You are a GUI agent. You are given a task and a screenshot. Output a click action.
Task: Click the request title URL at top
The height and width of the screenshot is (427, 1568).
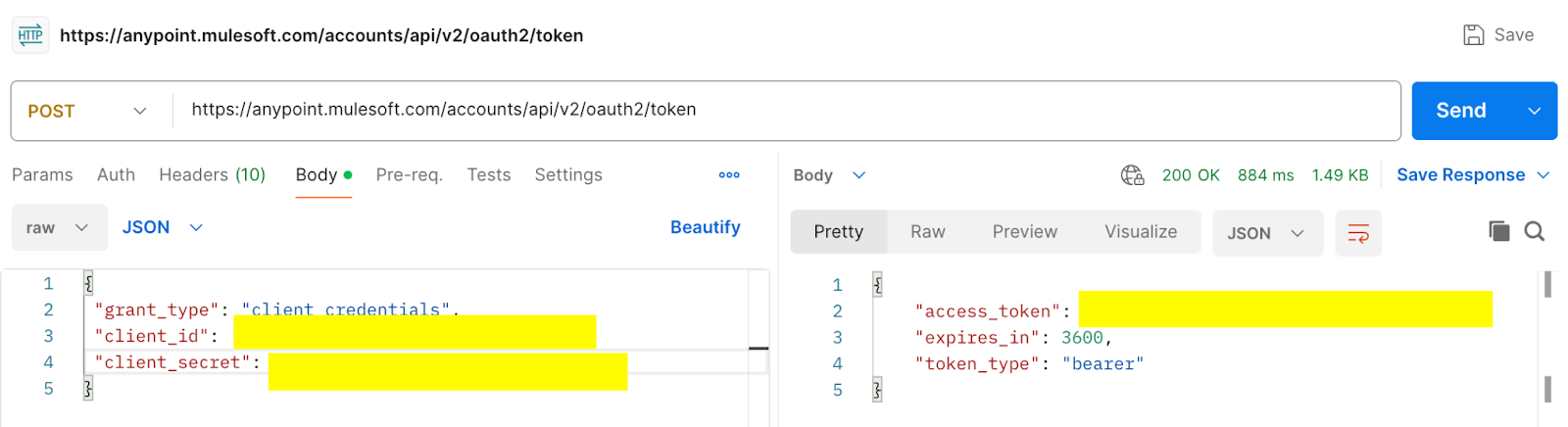321,35
